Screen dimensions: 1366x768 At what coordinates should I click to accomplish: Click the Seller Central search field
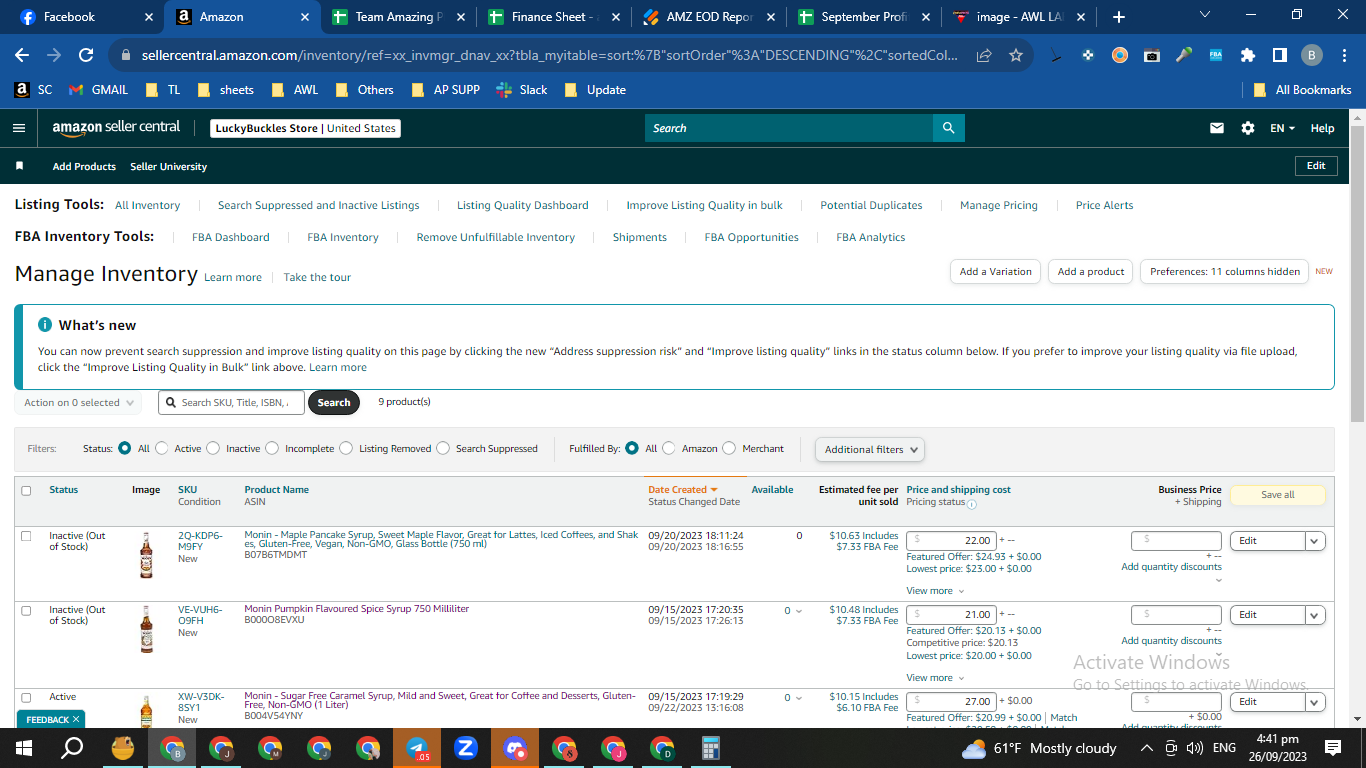click(x=789, y=128)
